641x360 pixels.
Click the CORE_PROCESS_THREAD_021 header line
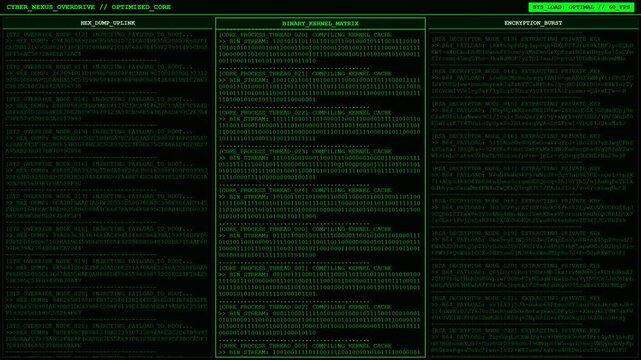(x=305, y=74)
